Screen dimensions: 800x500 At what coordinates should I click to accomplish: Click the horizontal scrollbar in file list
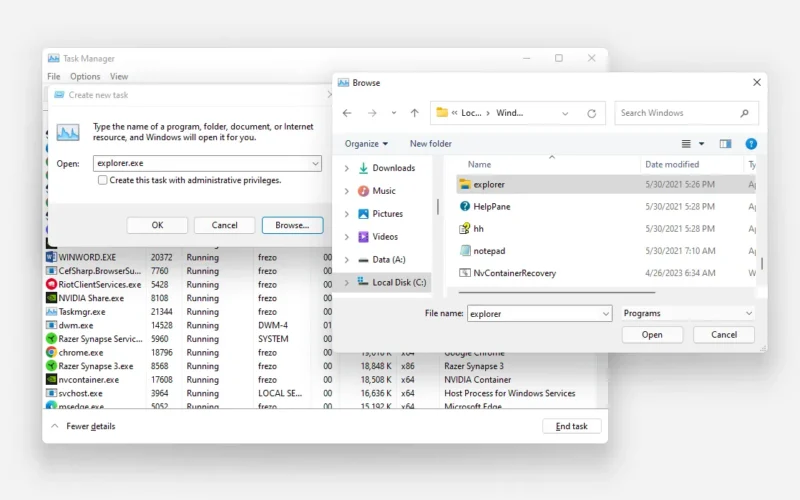point(557,293)
